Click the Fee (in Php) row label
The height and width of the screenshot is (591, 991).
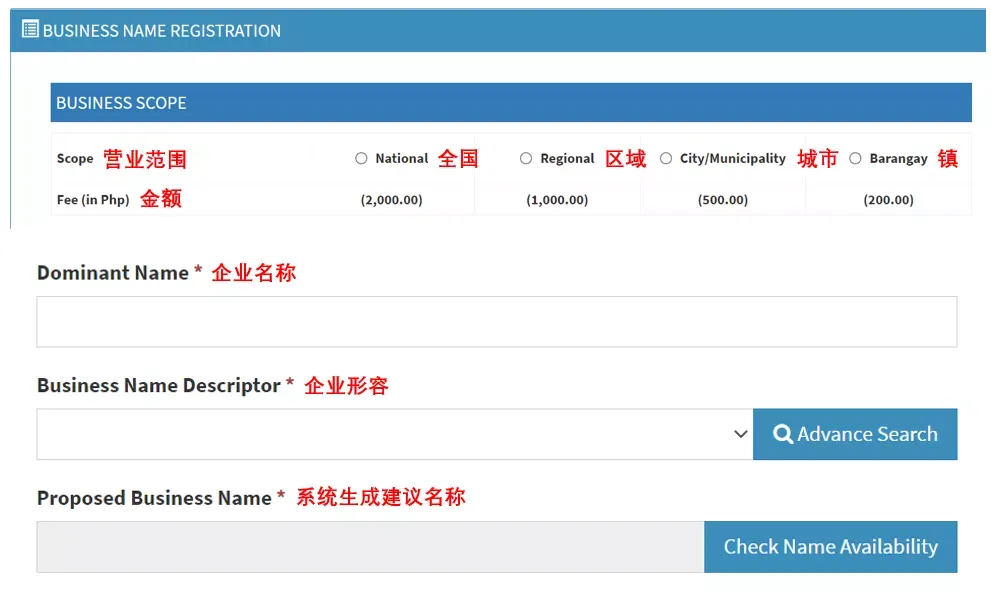[x=93, y=200]
